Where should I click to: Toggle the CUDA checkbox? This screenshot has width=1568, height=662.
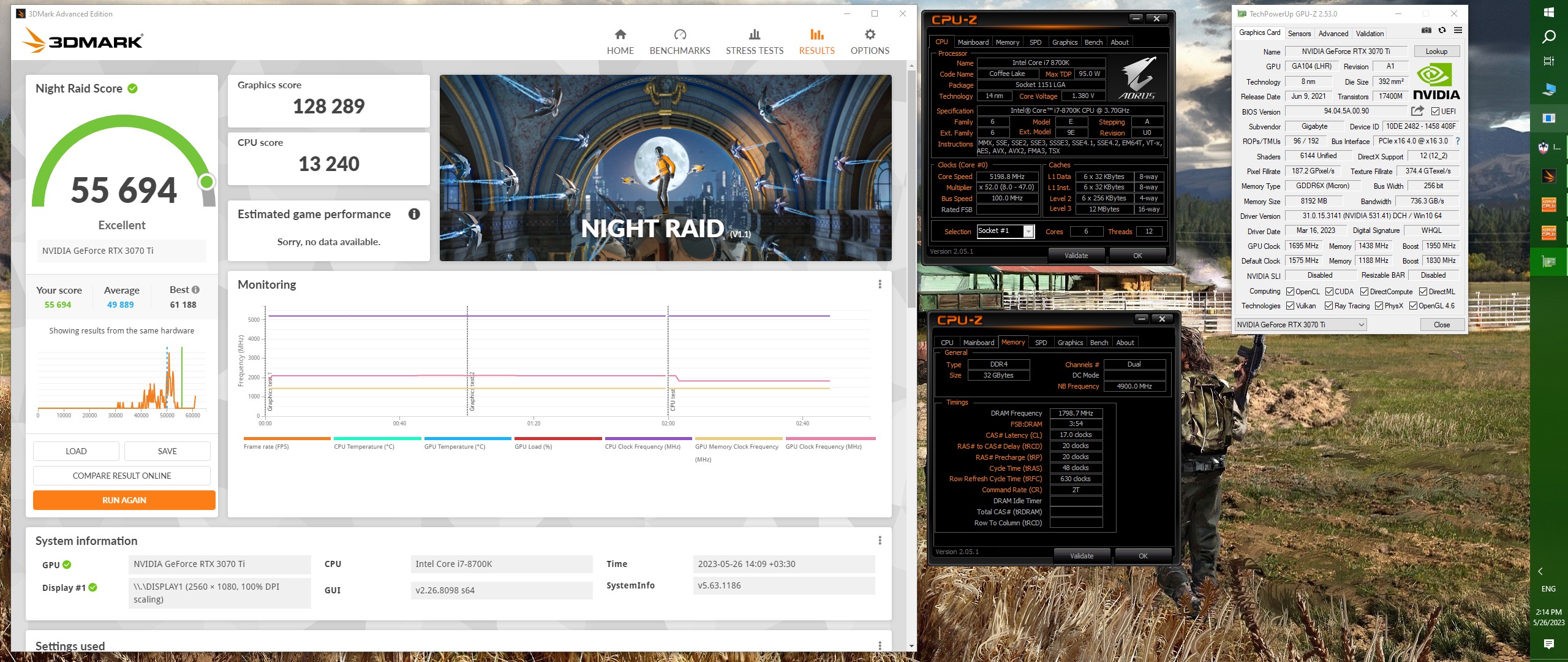click(x=1329, y=292)
